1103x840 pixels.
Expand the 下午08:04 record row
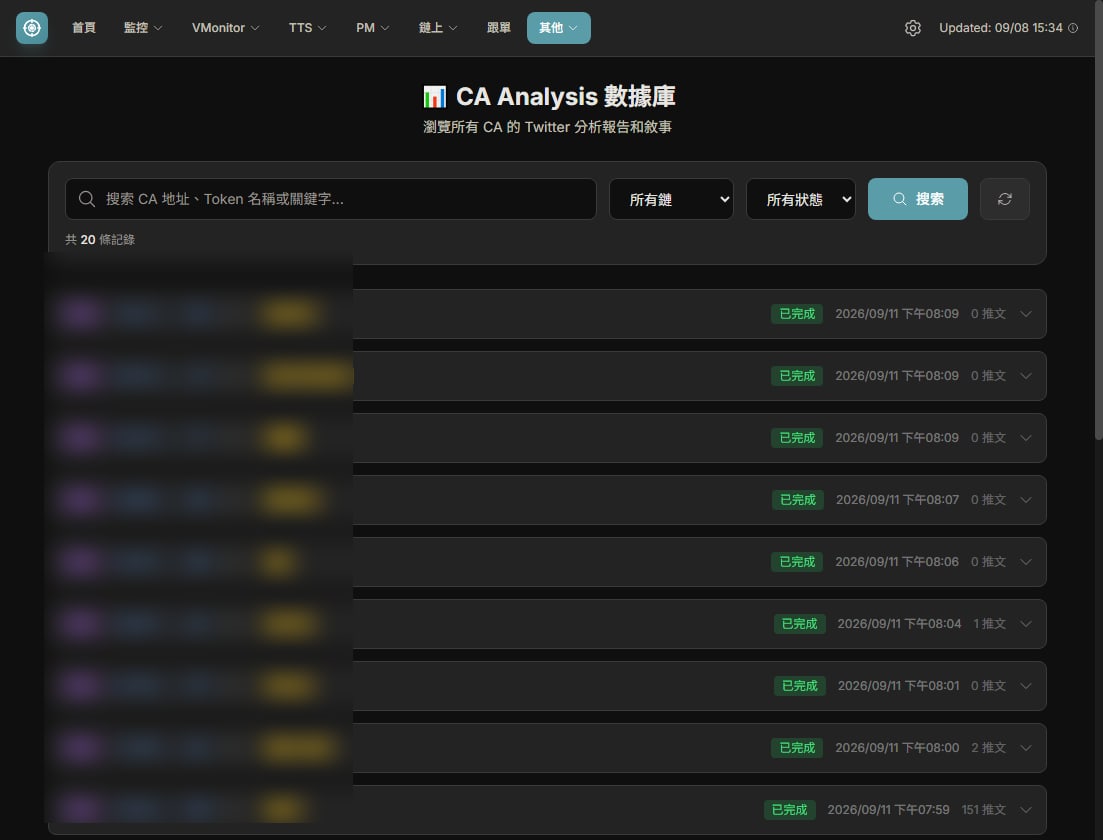547,623
